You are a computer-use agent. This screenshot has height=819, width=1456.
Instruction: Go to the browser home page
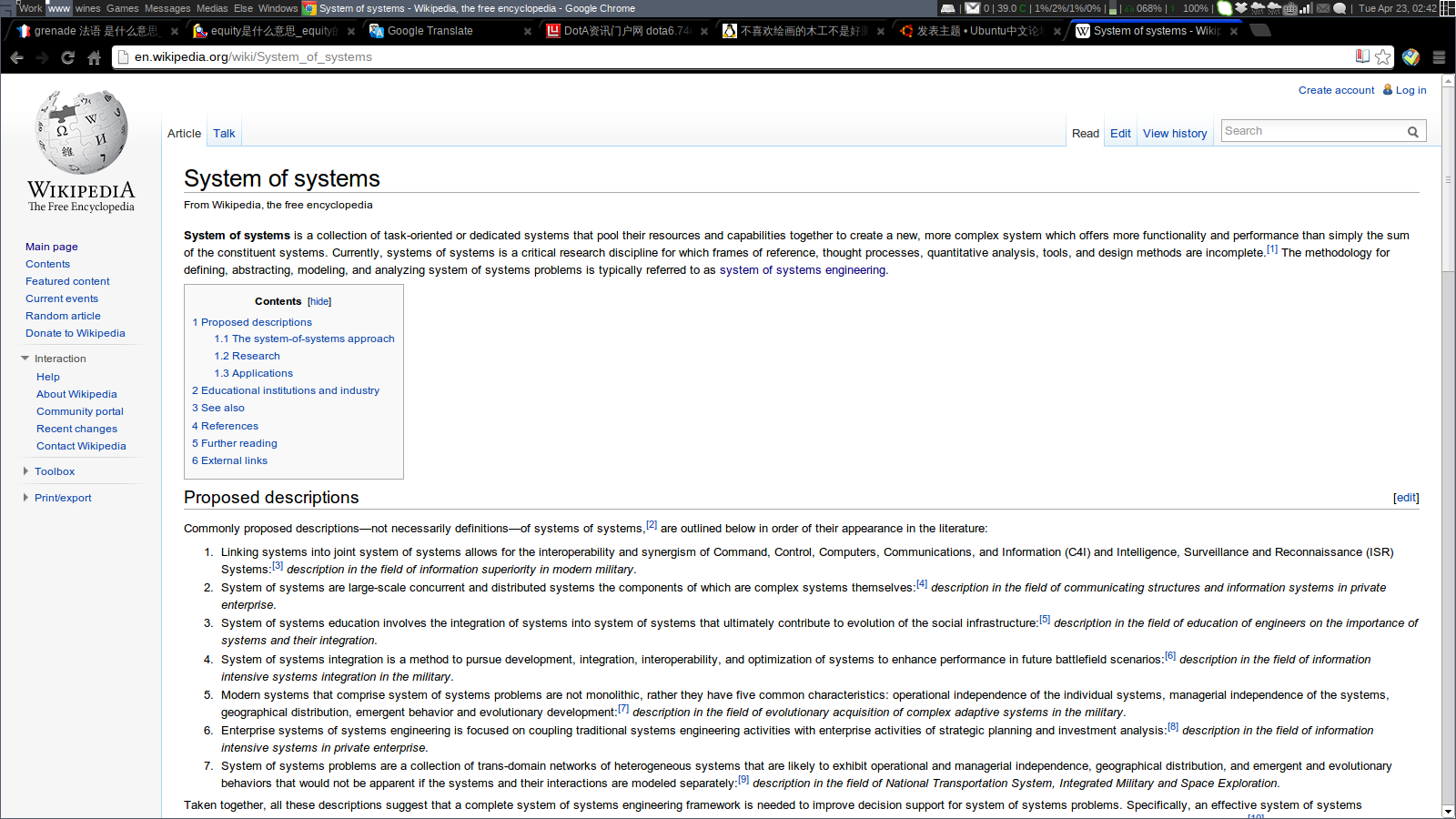pos(94,57)
